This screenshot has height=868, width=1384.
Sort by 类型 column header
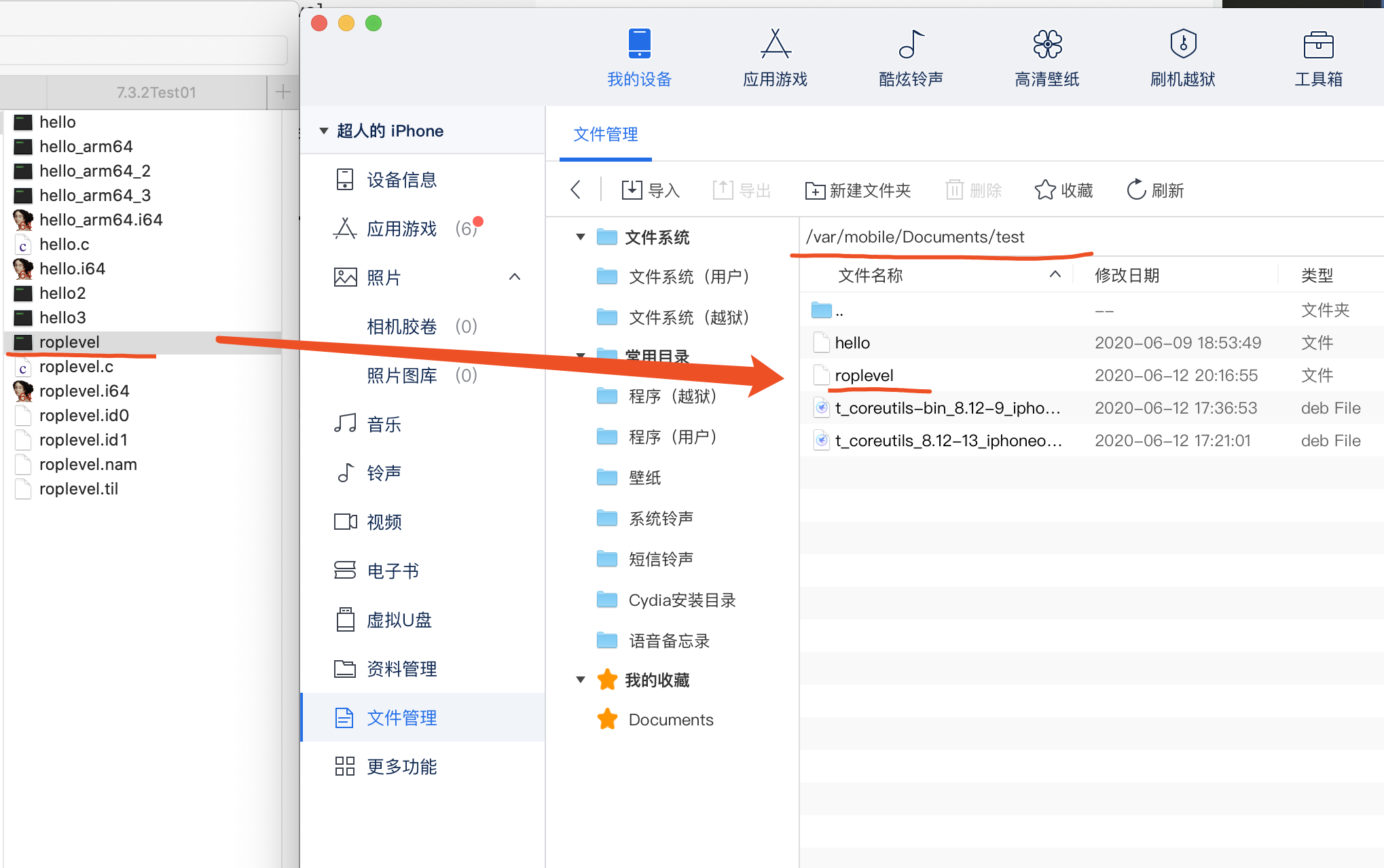coord(1317,275)
